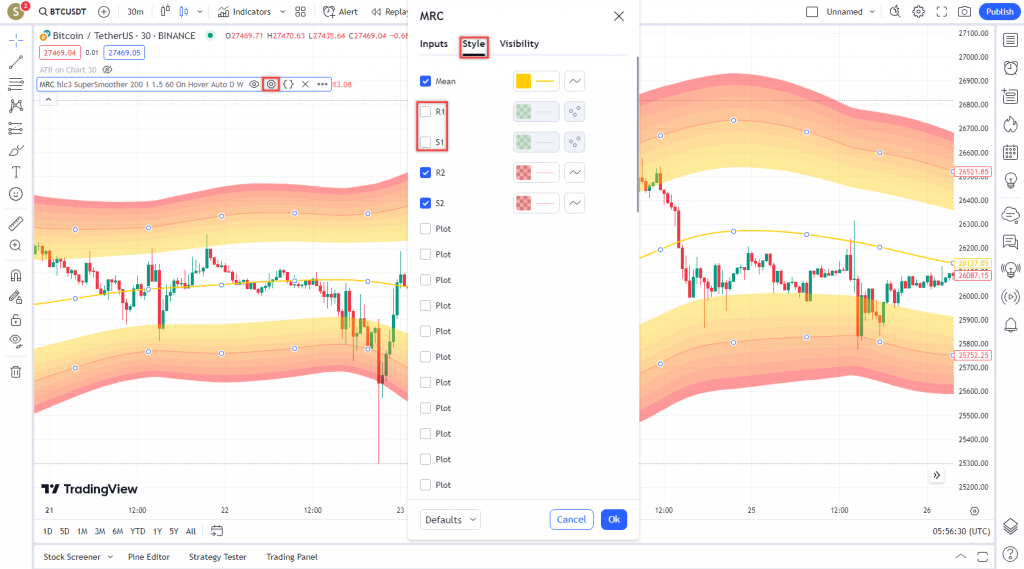Uncheck the Mean plot checkbox

[426, 81]
